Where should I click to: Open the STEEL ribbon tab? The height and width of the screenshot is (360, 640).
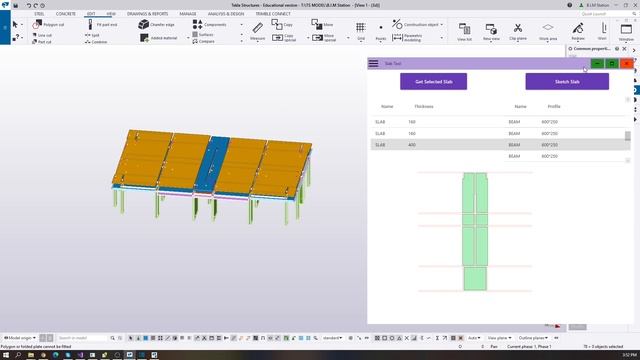coord(39,14)
